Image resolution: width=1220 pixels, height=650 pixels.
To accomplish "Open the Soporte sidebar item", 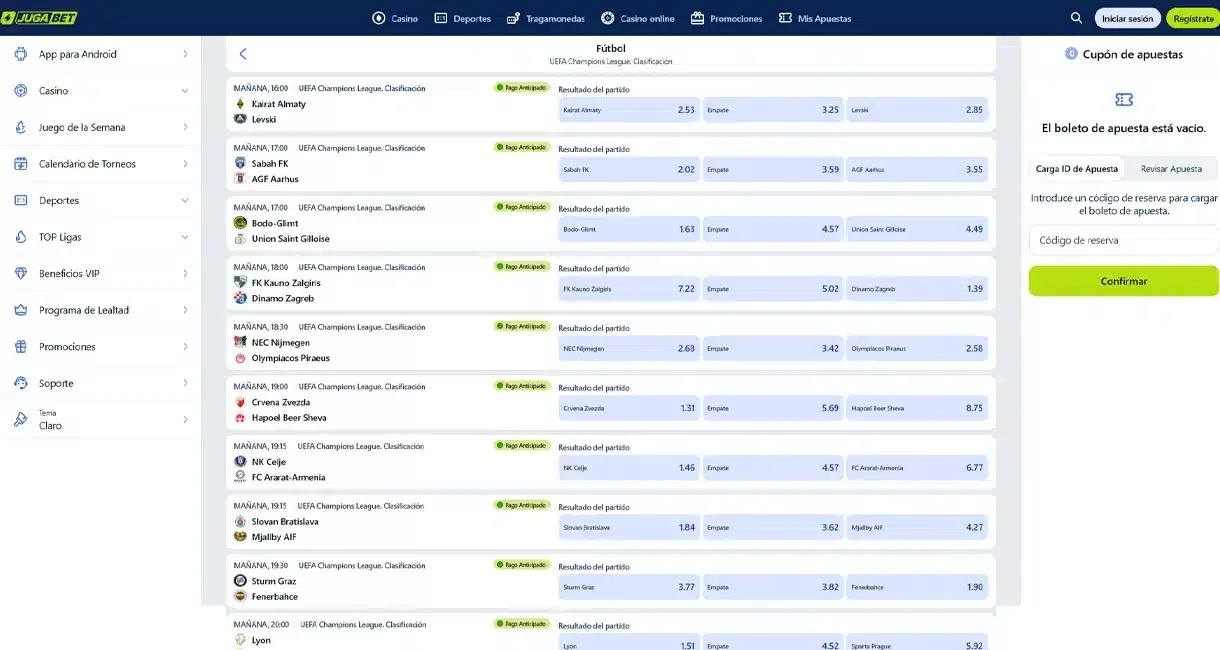I will coord(100,383).
